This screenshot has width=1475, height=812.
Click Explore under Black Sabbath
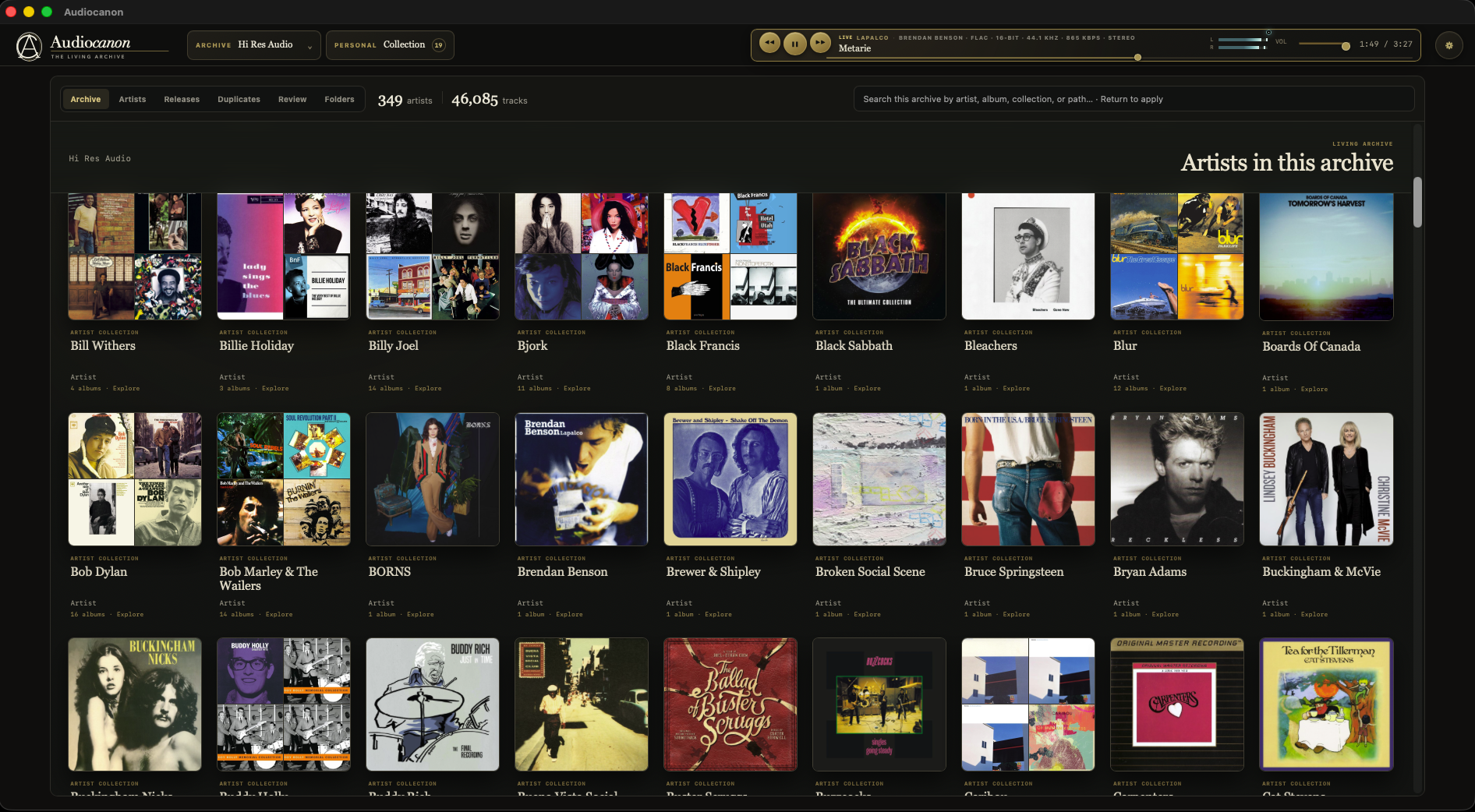pos(867,388)
